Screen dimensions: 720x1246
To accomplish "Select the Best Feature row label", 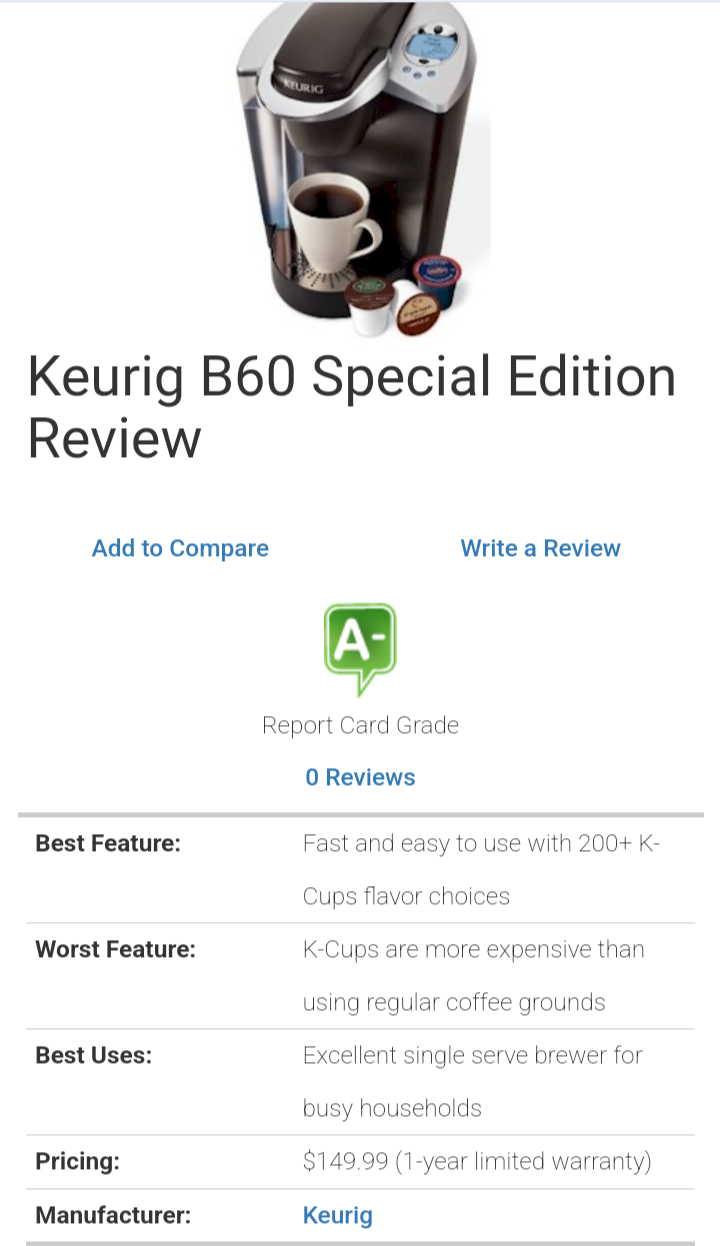I will point(108,843).
